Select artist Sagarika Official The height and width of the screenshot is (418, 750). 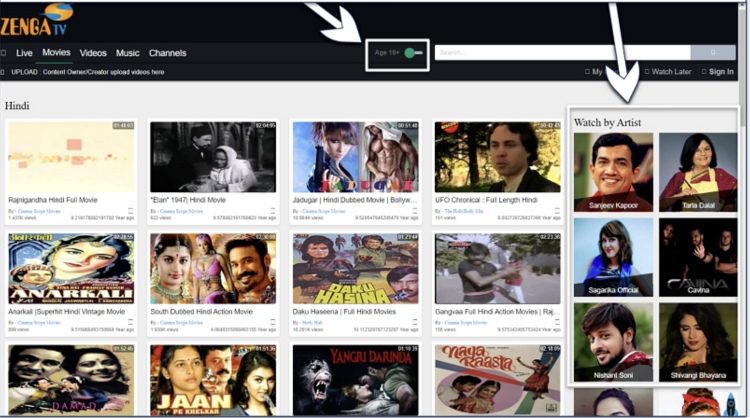tap(613, 257)
